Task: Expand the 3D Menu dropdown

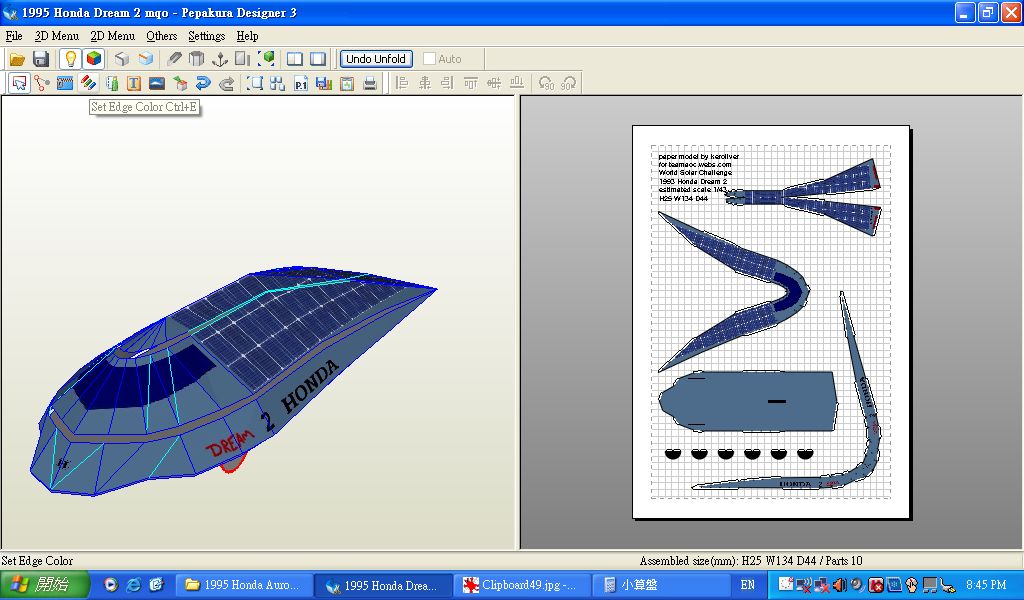Action: pyautogui.click(x=56, y=36)
